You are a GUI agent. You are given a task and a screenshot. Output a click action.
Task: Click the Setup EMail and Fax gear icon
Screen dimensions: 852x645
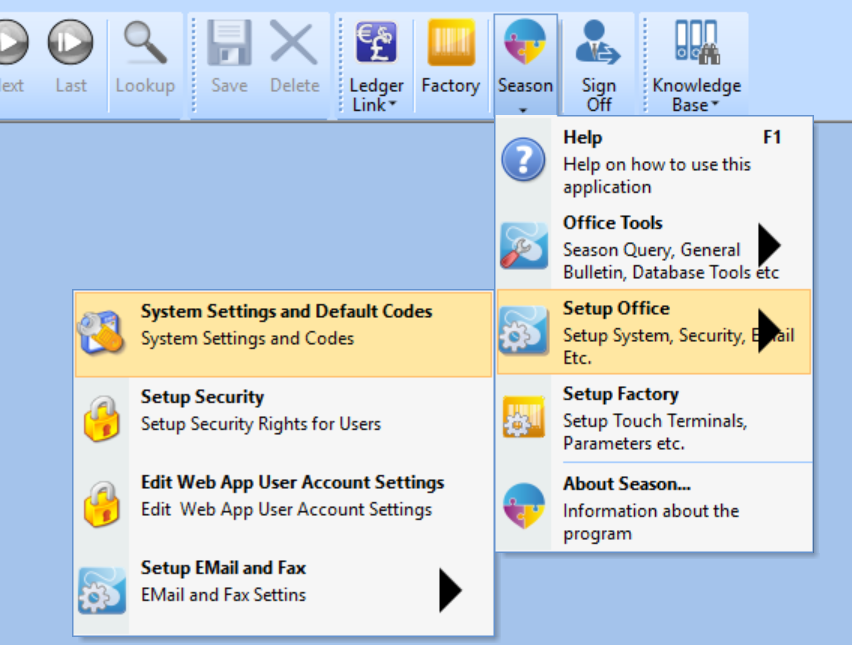point(102,591)
